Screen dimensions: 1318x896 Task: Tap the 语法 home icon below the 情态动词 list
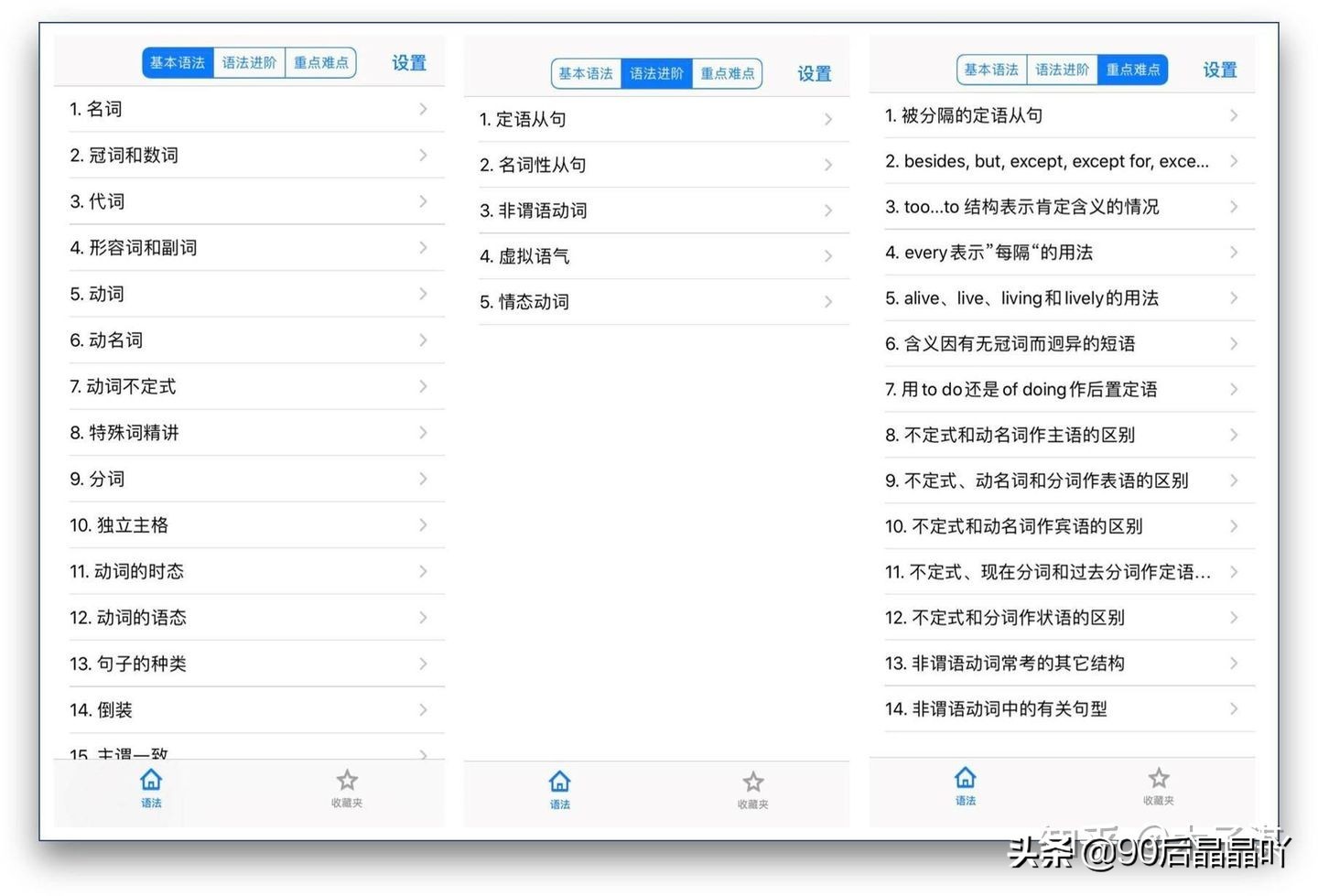click(x=559, y=787)
